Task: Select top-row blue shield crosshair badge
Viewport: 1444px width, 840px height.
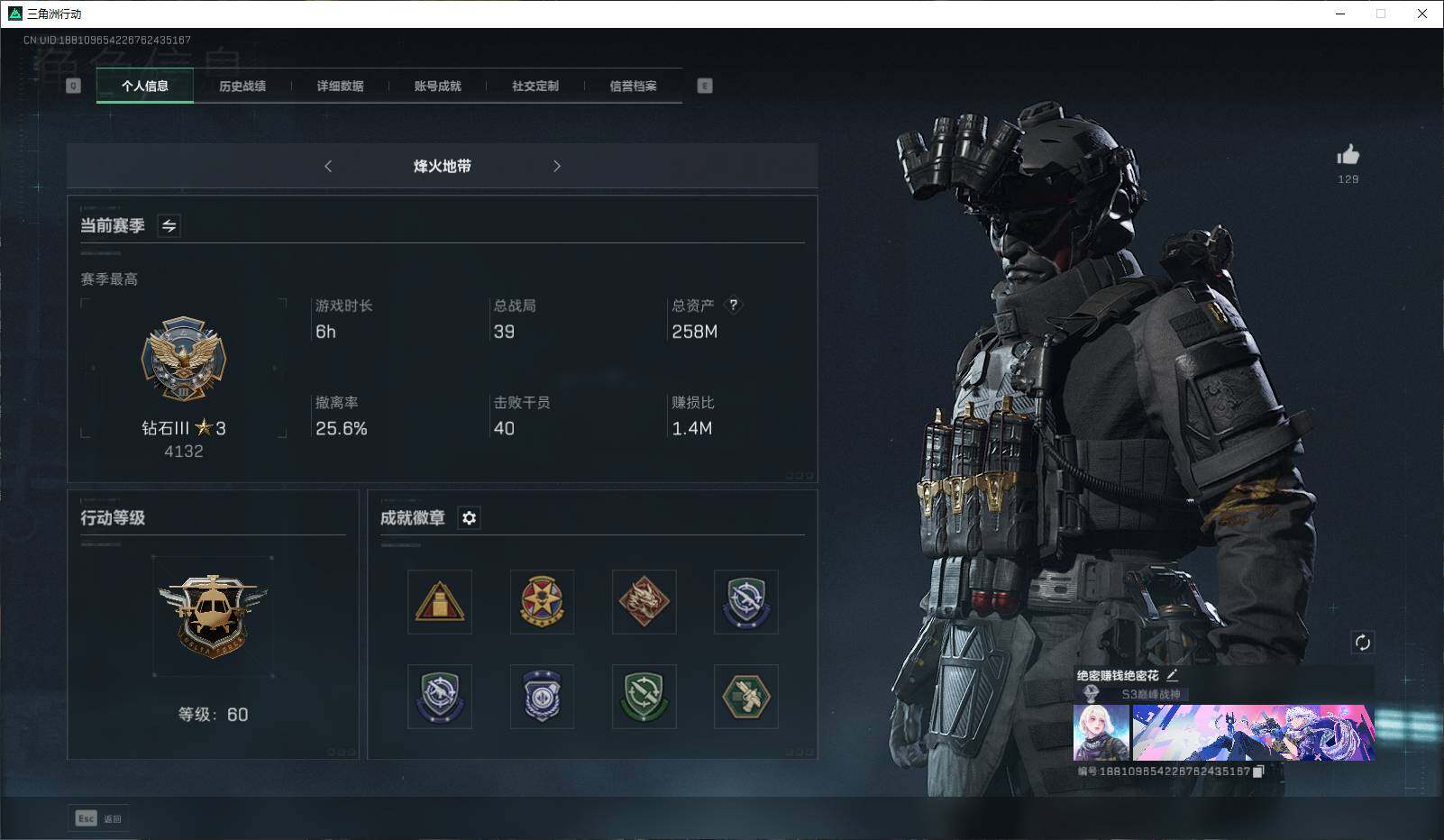Action: pyautogui.click(x=746, y=602)
